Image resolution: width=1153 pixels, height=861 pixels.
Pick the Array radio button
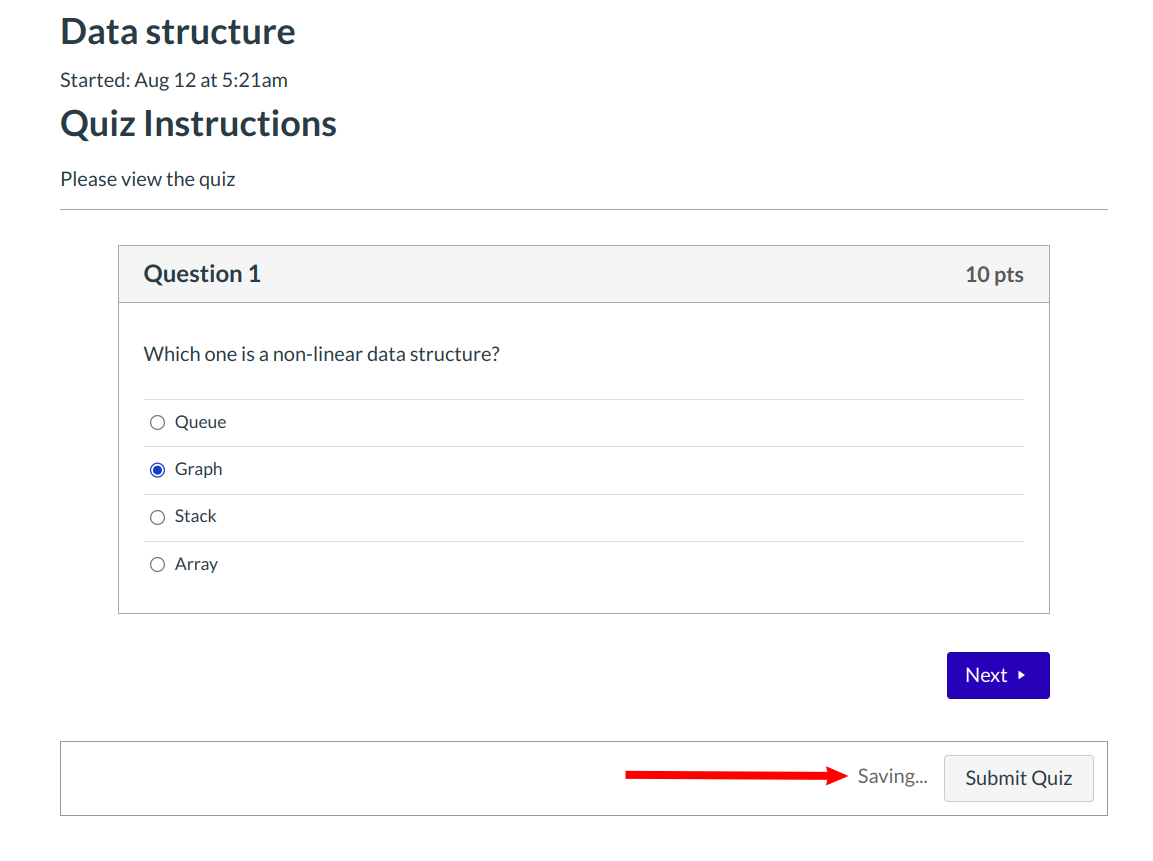[x=157, y=565]
